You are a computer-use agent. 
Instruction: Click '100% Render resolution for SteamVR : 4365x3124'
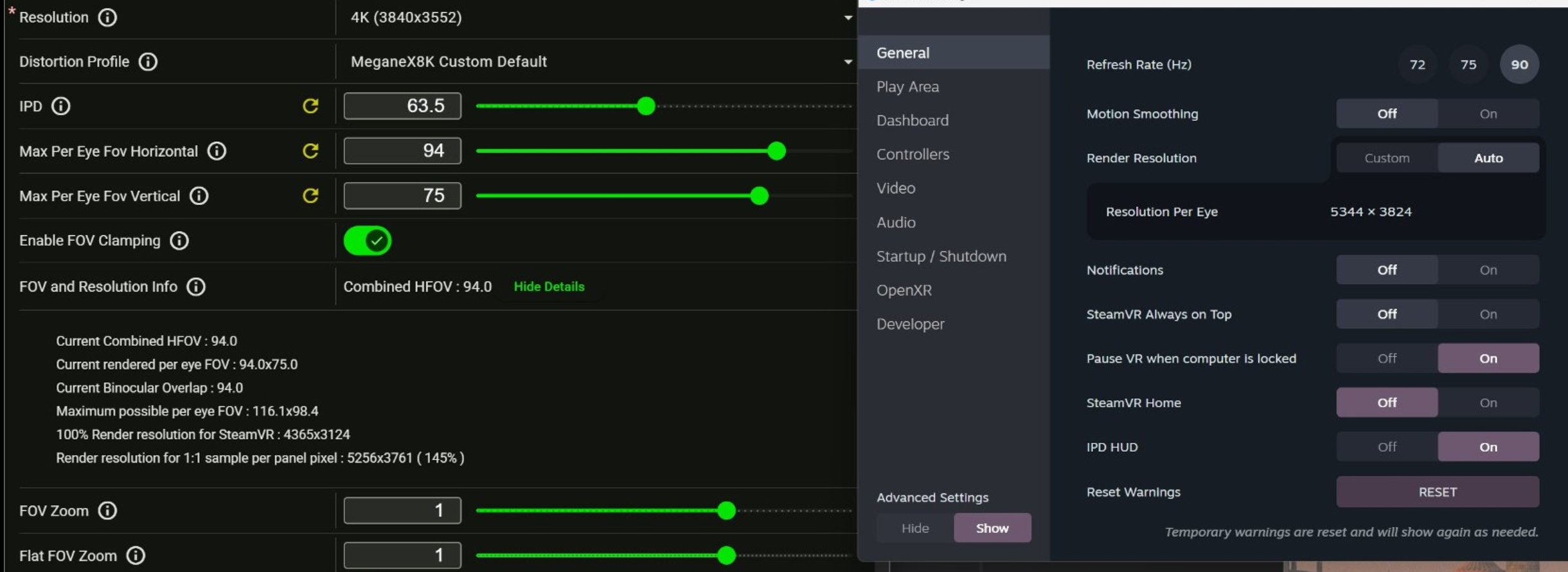[x=203, y=435]
